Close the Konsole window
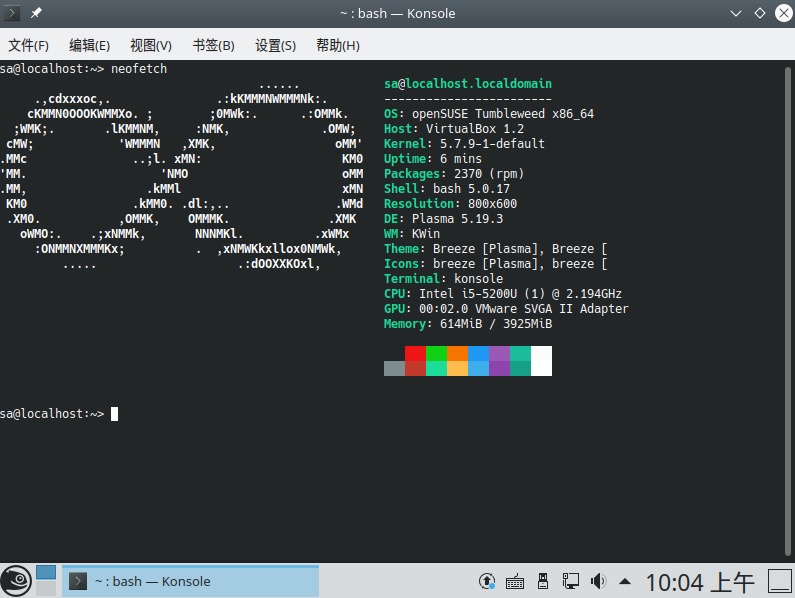Screen dimensions: 795x598 point(784,13)
